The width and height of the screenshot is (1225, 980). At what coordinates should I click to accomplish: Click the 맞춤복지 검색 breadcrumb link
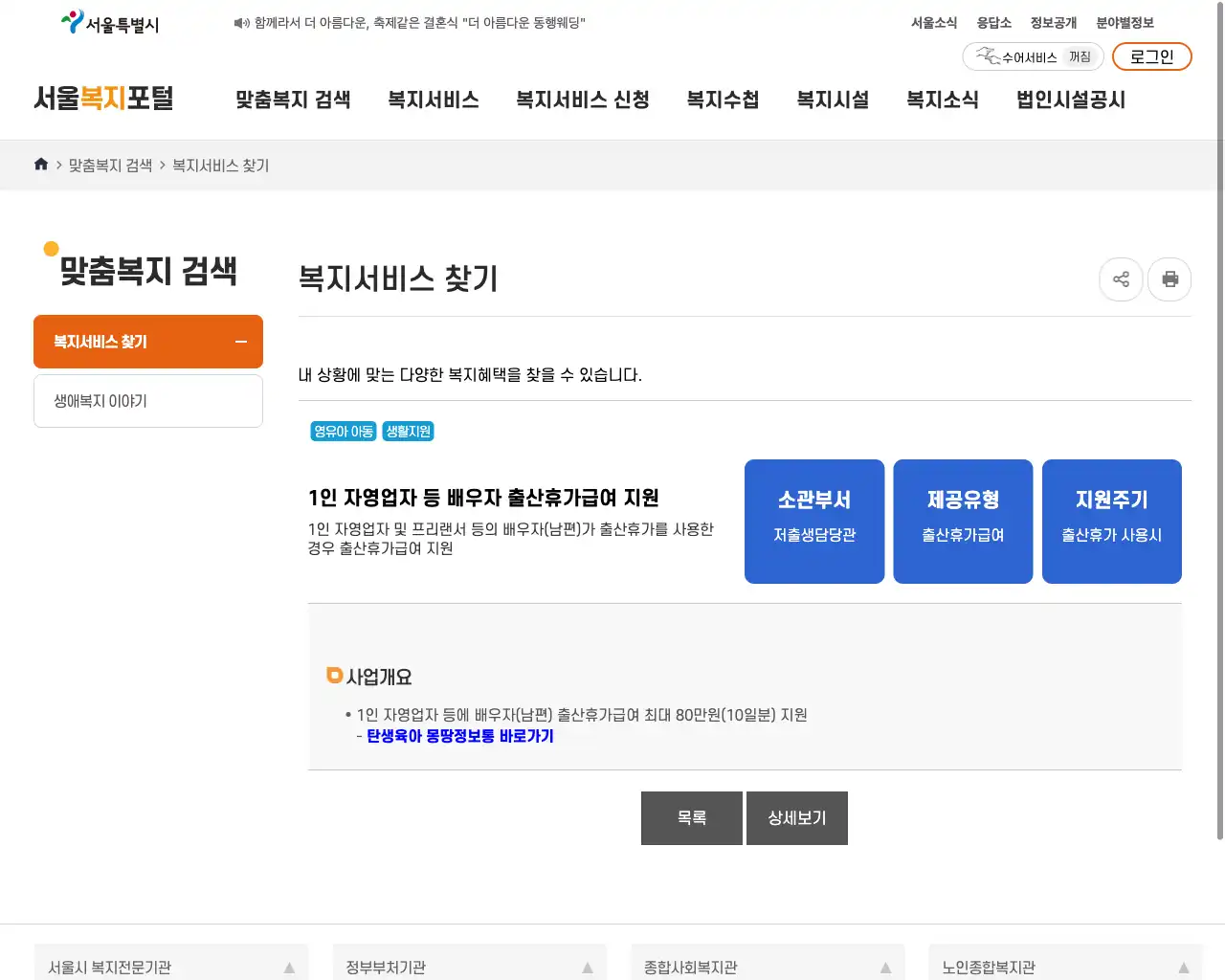coord(110,166)
